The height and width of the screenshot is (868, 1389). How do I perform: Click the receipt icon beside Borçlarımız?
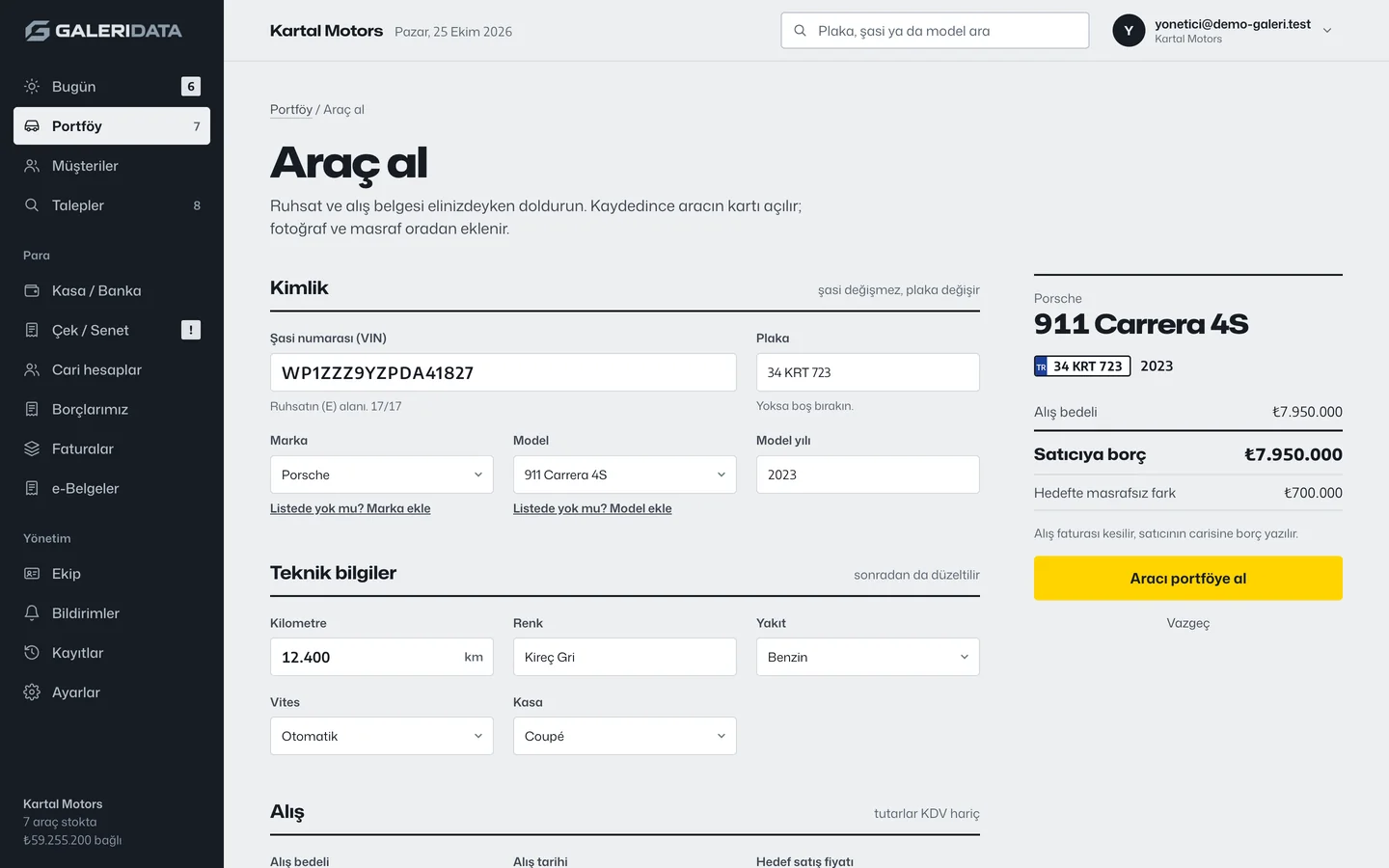(32, 409)
